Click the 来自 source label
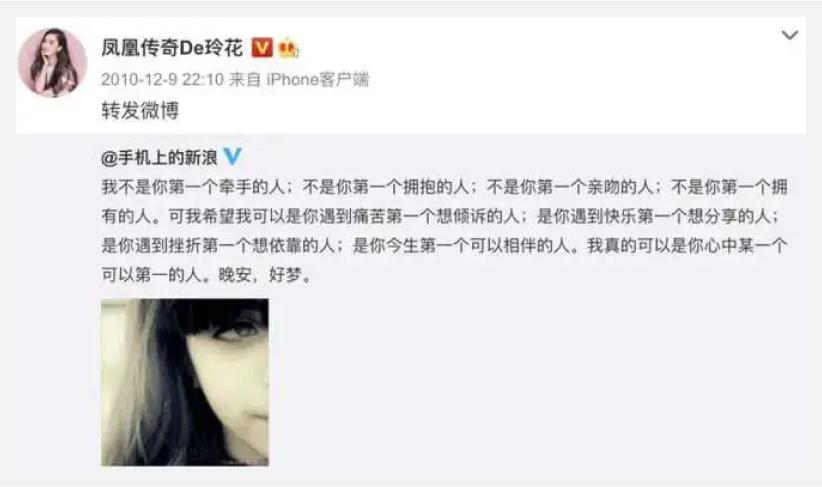Image resolution: width=822 pixels, height=487 pixels. (245, 79)
